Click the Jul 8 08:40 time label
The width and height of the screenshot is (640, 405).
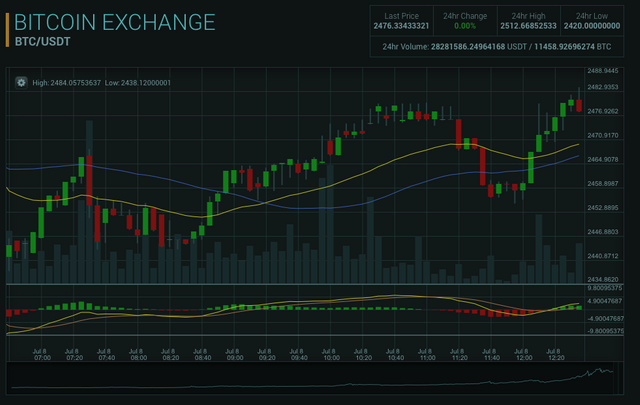tap(202, 354)
